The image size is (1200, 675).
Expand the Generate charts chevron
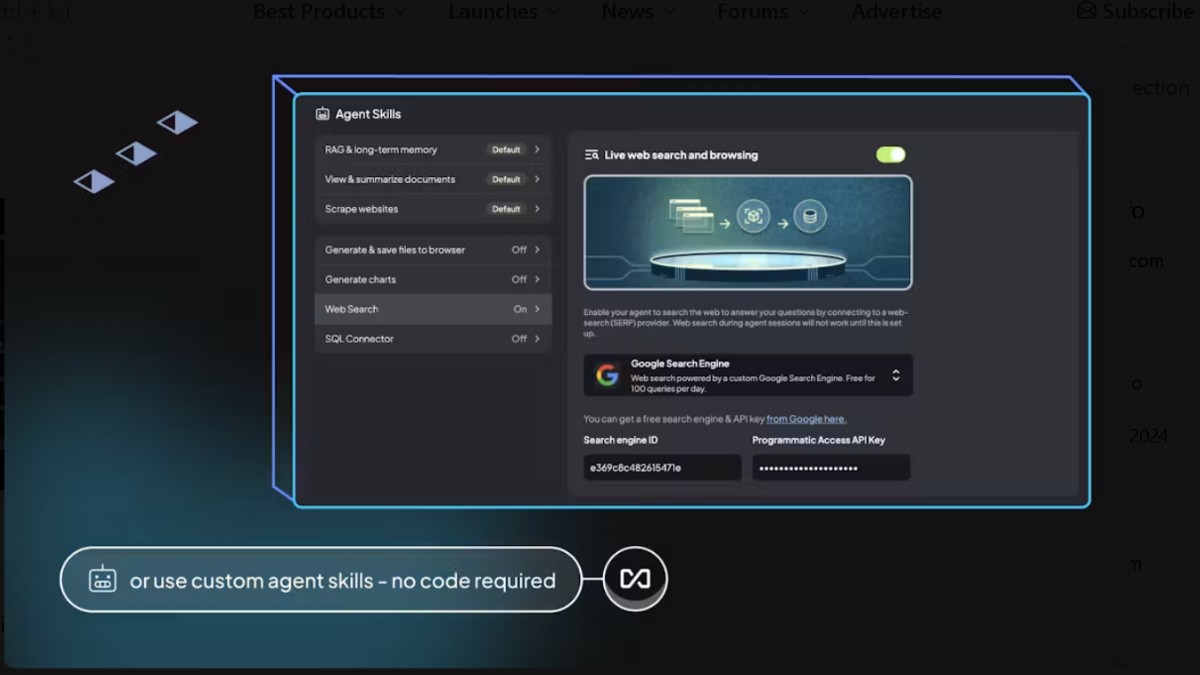(537, 279)
